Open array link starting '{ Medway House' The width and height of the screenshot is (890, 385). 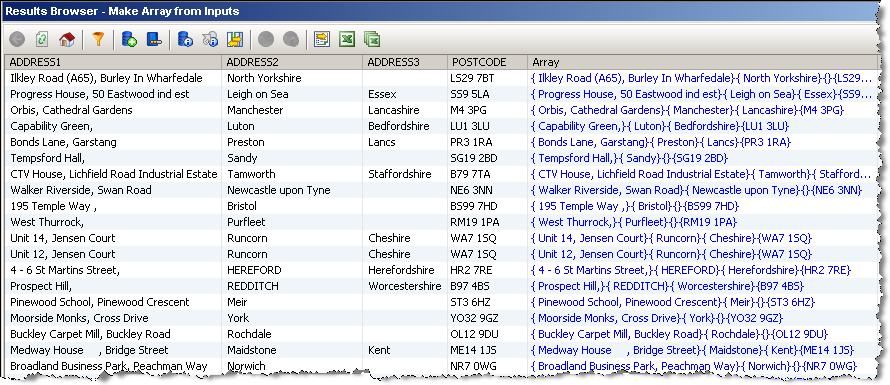pyautogui.click(x=692, y=350)
